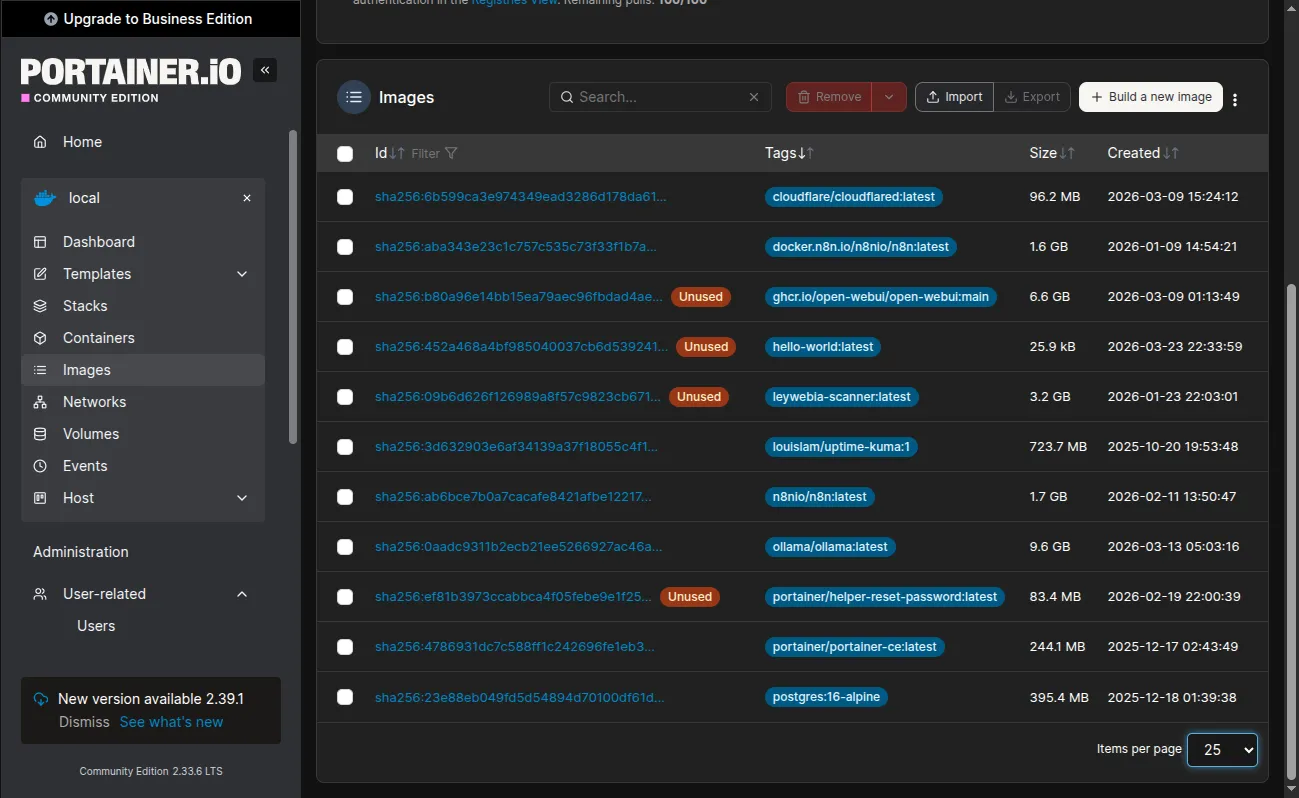
Task: Click the Containers cube icon
Action: (x=40, y=338)
